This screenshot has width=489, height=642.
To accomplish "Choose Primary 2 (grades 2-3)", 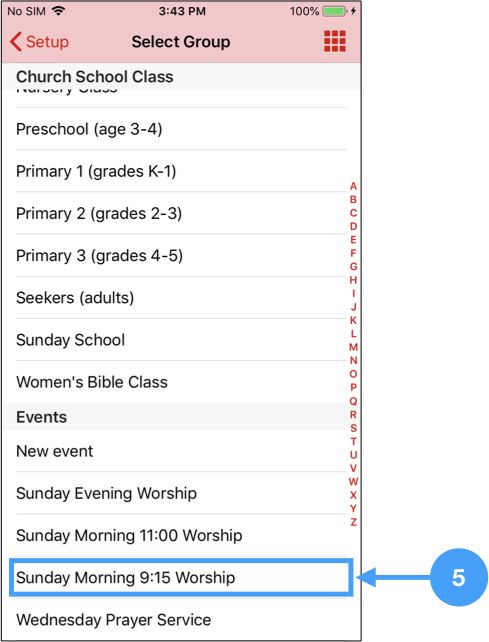I will [x=181, y=213].
